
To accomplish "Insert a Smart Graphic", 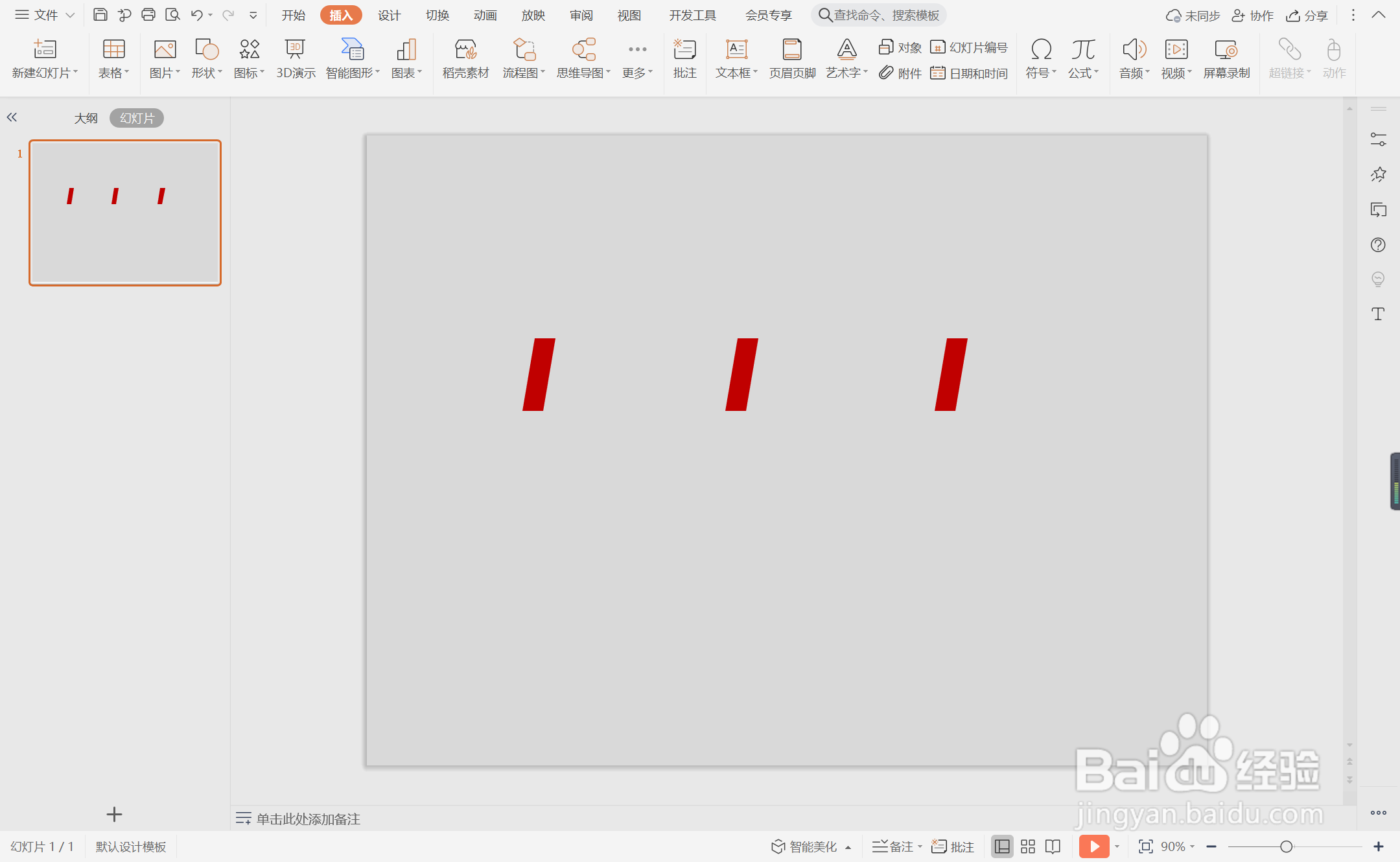I will tap(352, 58).
